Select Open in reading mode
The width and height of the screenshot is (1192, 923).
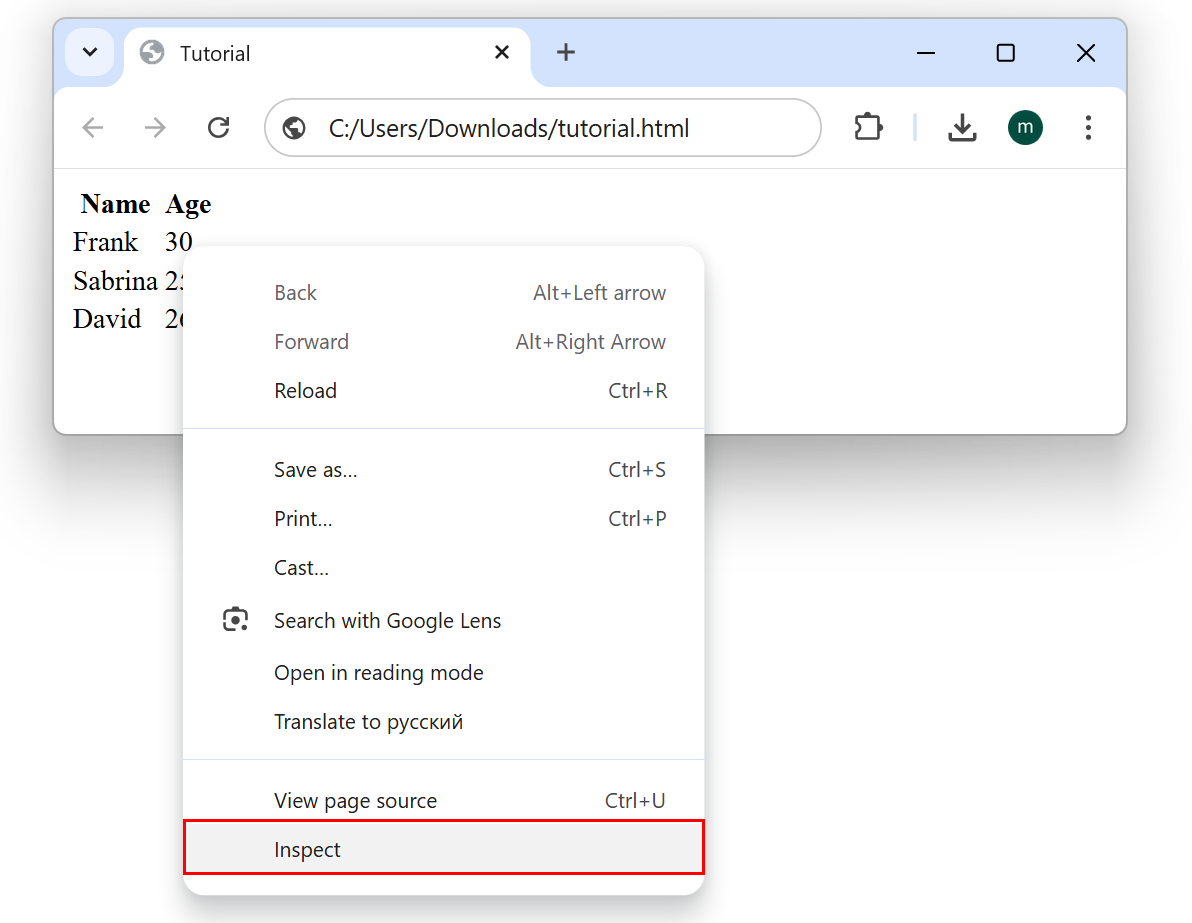point(378,673)
